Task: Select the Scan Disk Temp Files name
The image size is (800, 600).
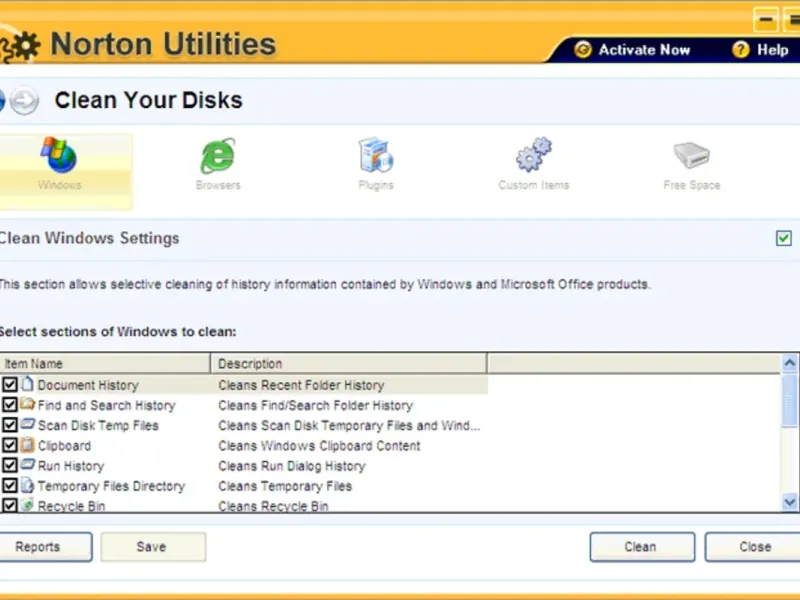Action: (98, 426)
